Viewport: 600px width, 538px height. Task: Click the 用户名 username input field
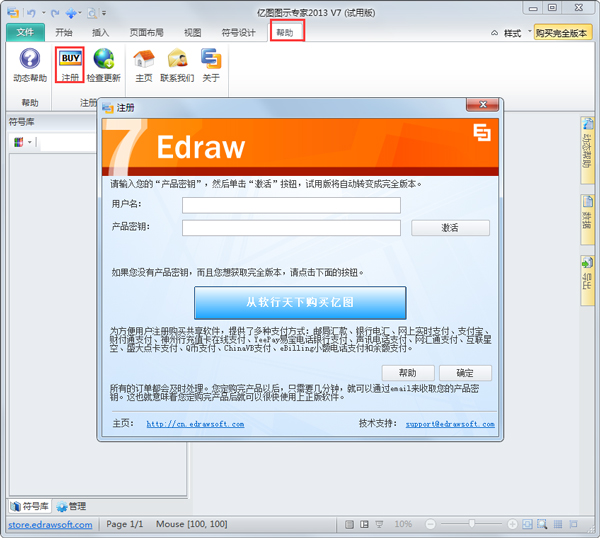(291, 205)
